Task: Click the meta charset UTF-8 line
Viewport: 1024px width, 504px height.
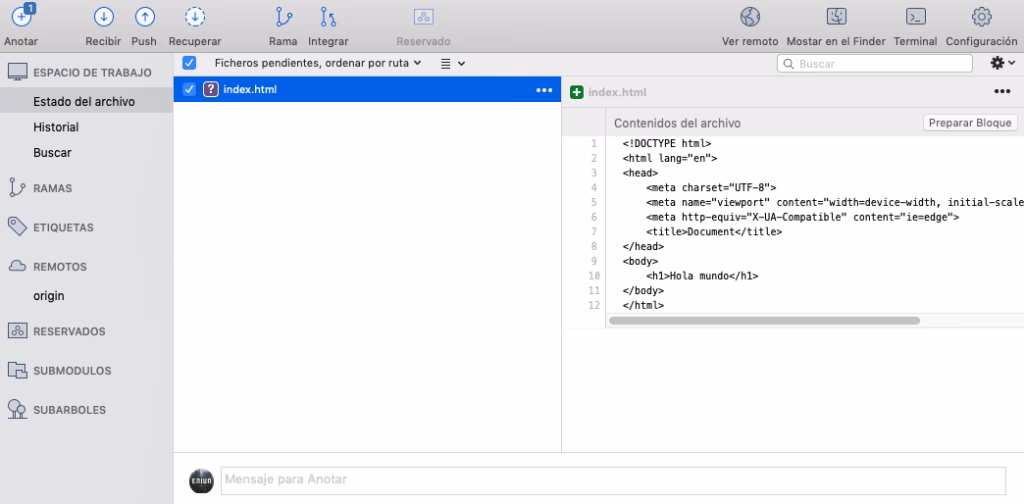Action: tap(711, 187)
